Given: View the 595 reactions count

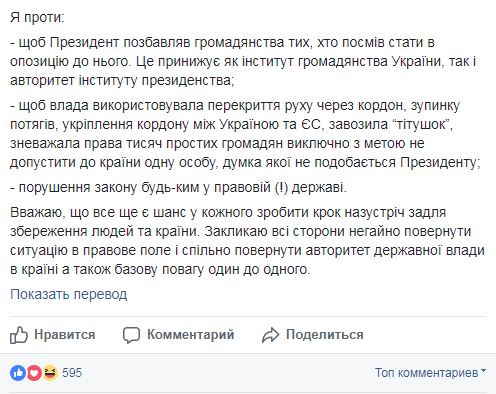Looking at the screenshot, I should tap(72, 373).
